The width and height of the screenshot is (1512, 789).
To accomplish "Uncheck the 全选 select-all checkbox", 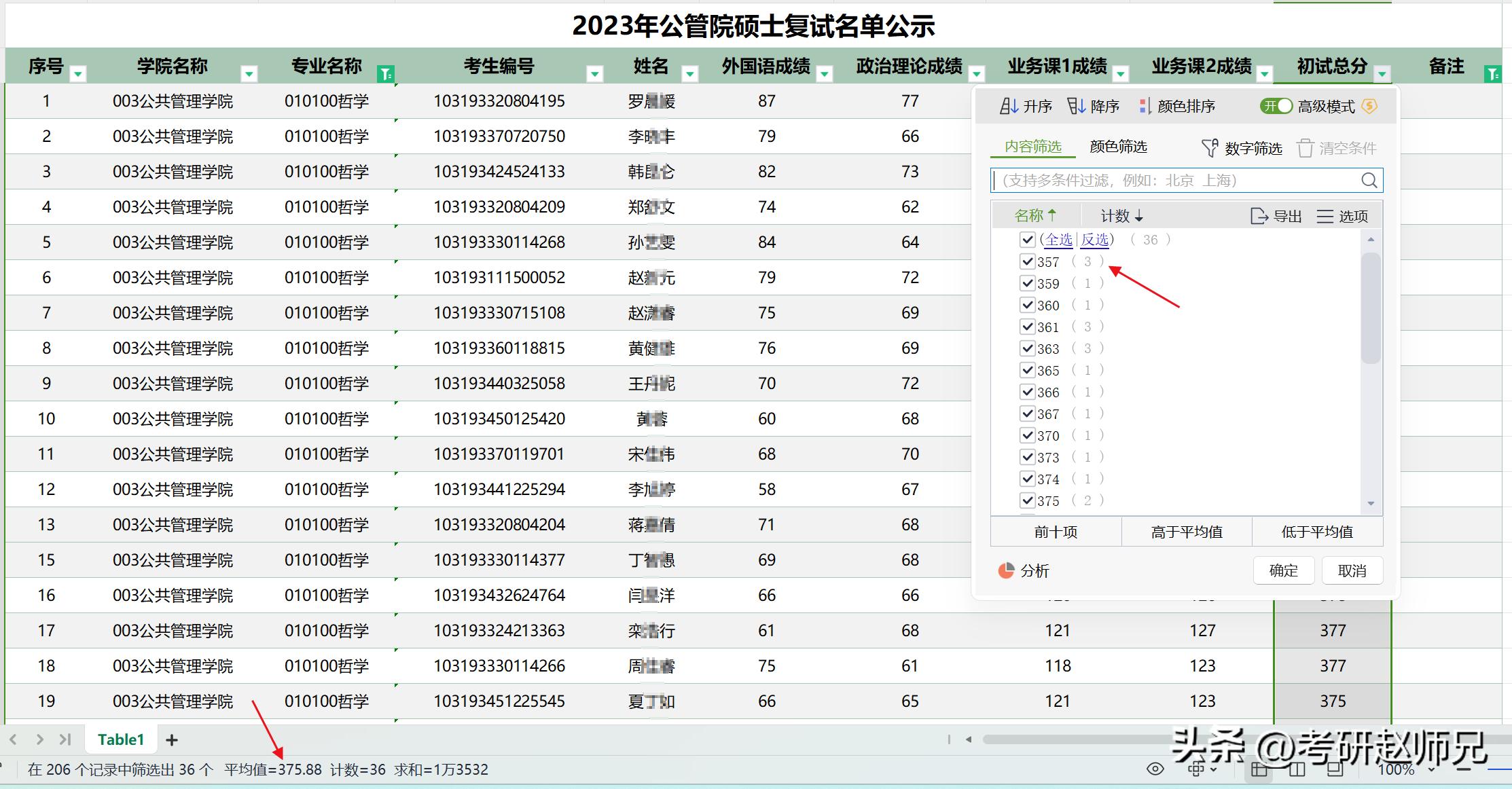I will click(x=1028, y=240).
